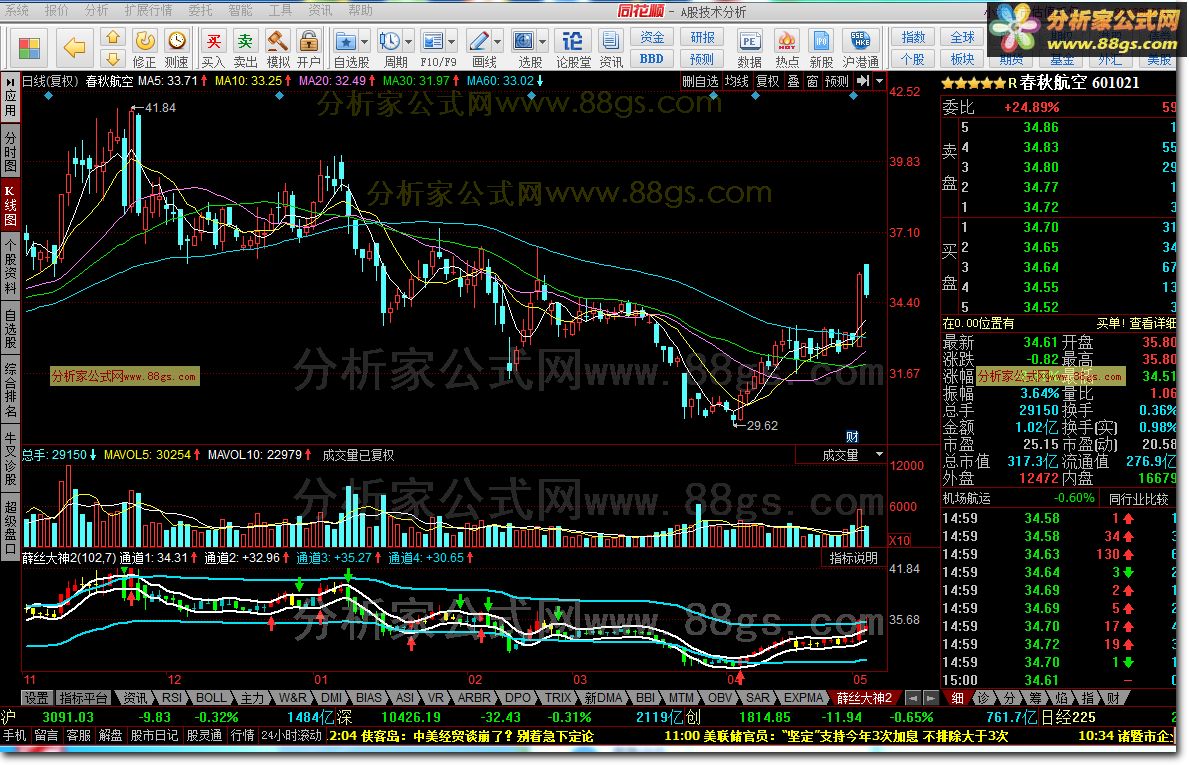The image size is (1189, 765).
Task: Expand the 自选股 dropdown arrow
Action: [365, 42]
